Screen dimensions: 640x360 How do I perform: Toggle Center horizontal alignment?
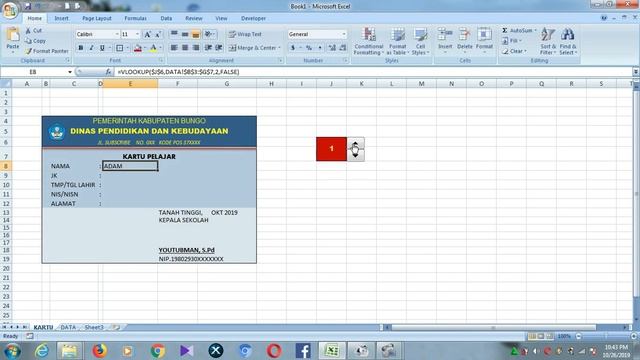tap(185, 48)
